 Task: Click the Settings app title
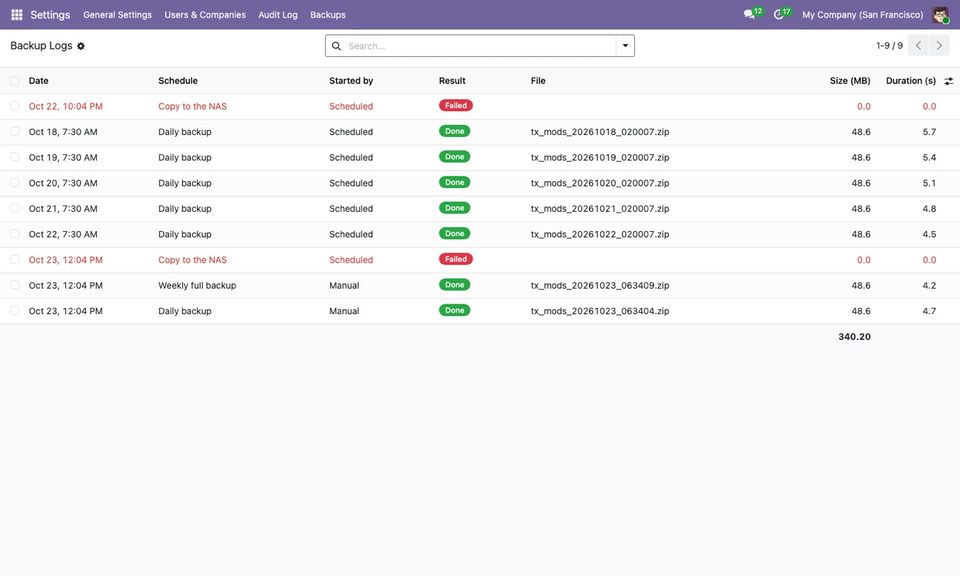50,15
